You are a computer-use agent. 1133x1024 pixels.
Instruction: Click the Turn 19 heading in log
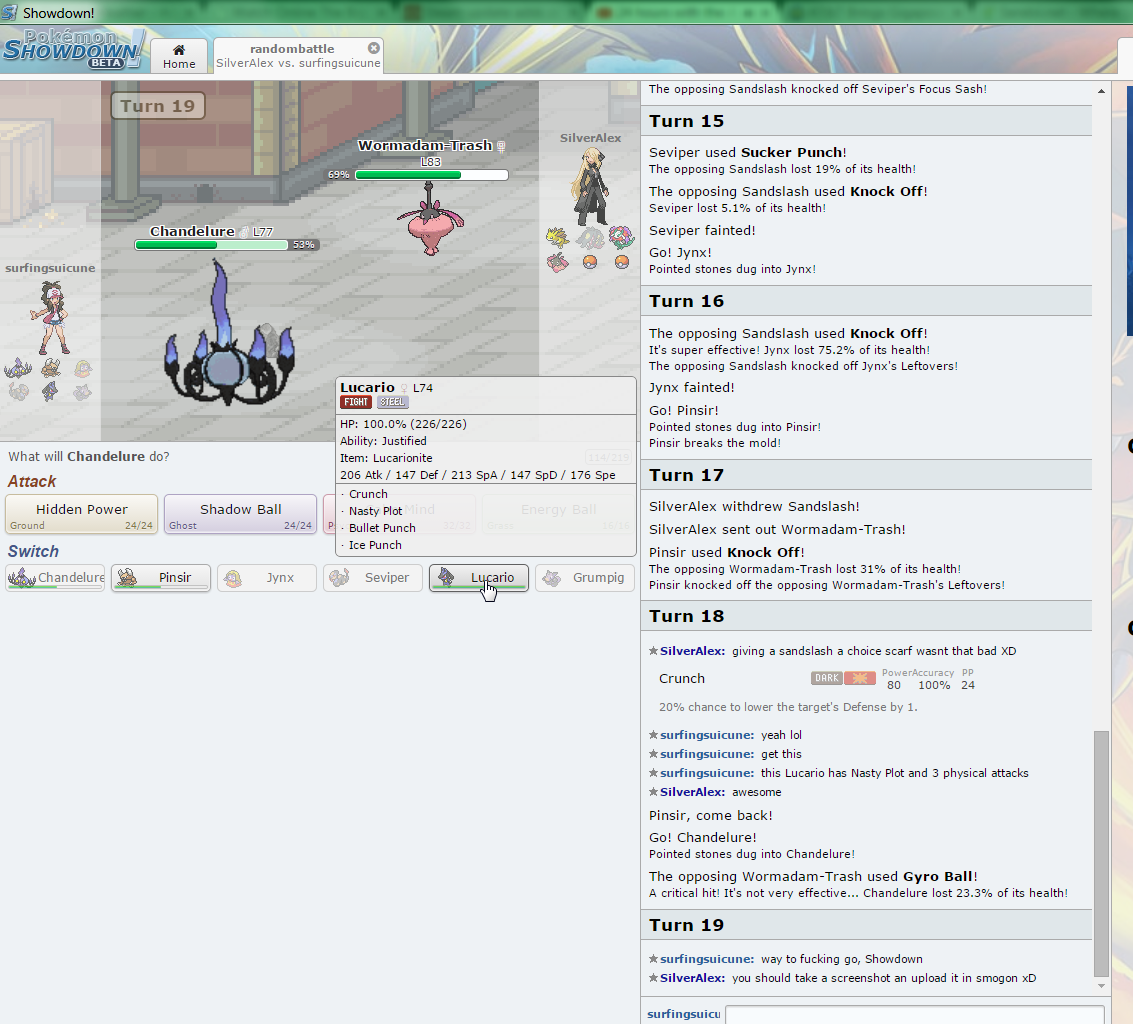click(686, 925)
